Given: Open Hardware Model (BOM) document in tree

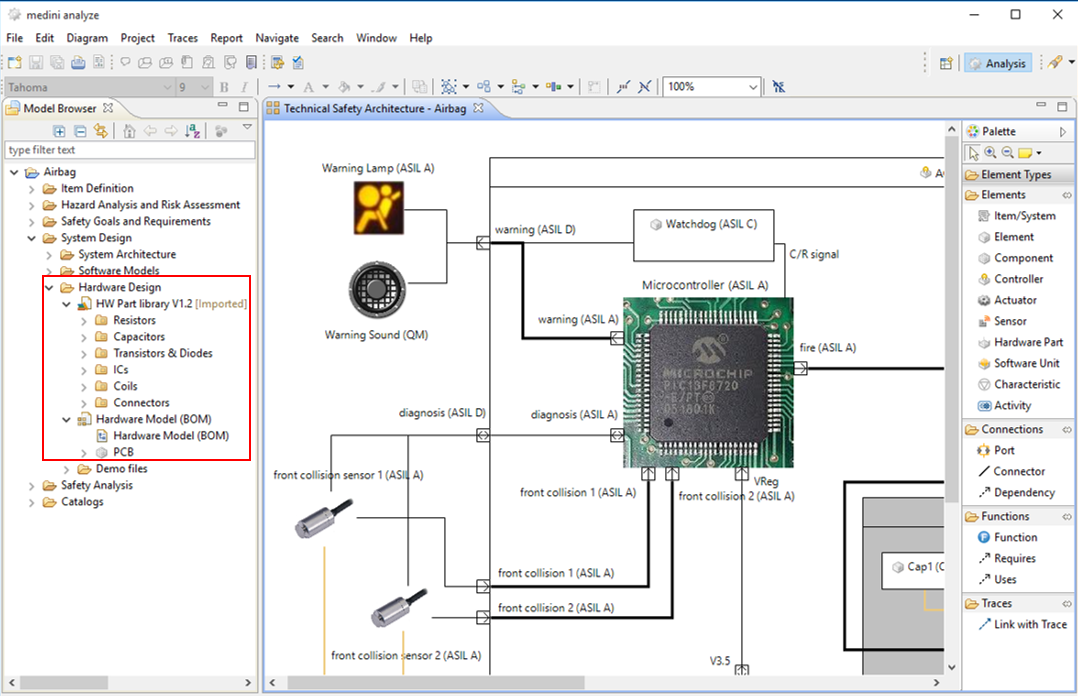Looking at the screenshot, I should click(170, 436).
